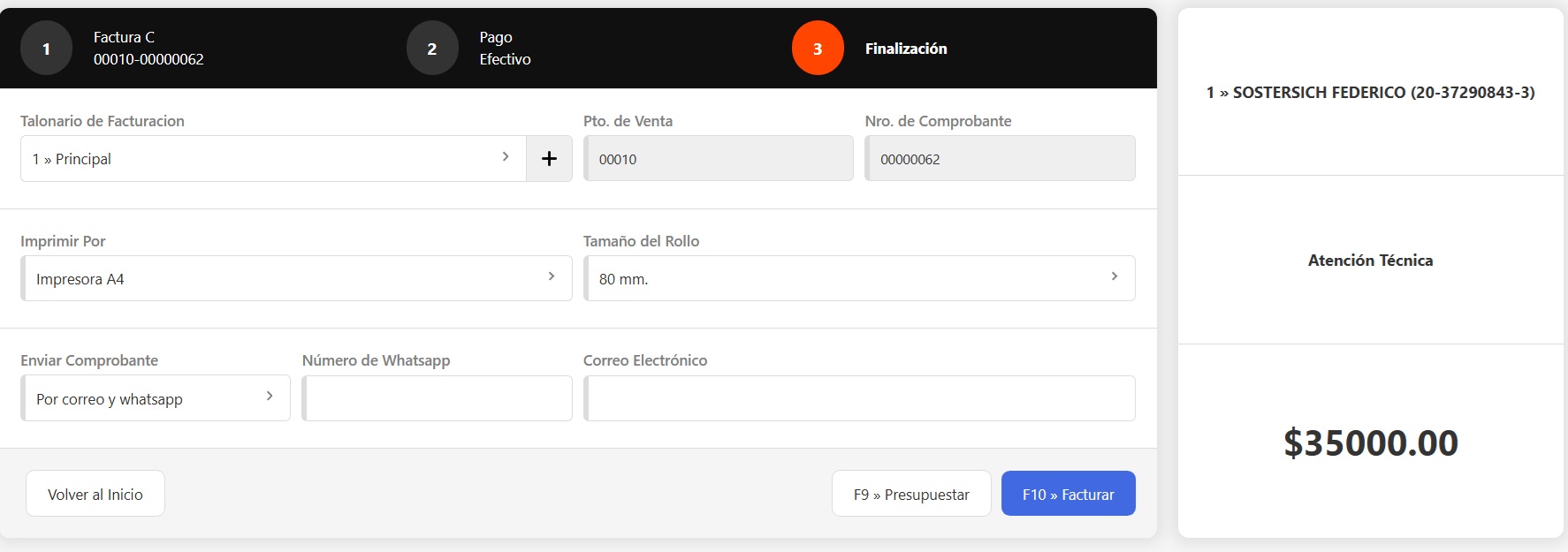Select the Finalización step label
The width and height of the screenshot is (1568, 552).
pyautogui.click(x=906, y=49)
